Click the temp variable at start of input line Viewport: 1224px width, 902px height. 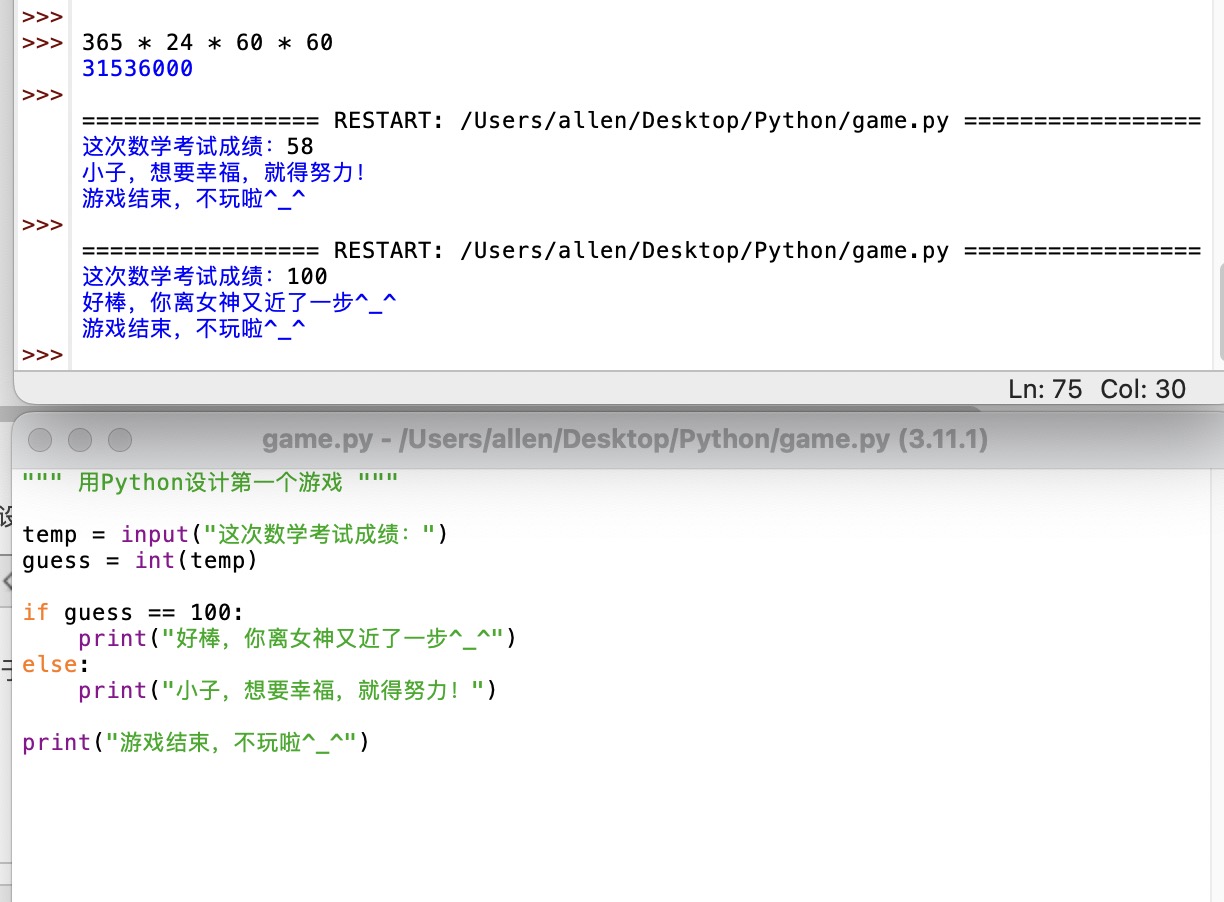tap(49, 535)
